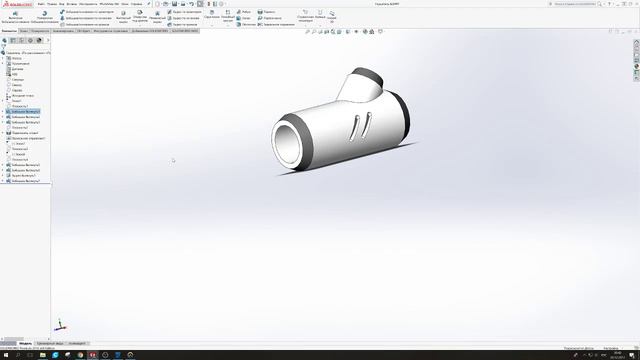Open File Explorer from taskbar

pos(42,355)
